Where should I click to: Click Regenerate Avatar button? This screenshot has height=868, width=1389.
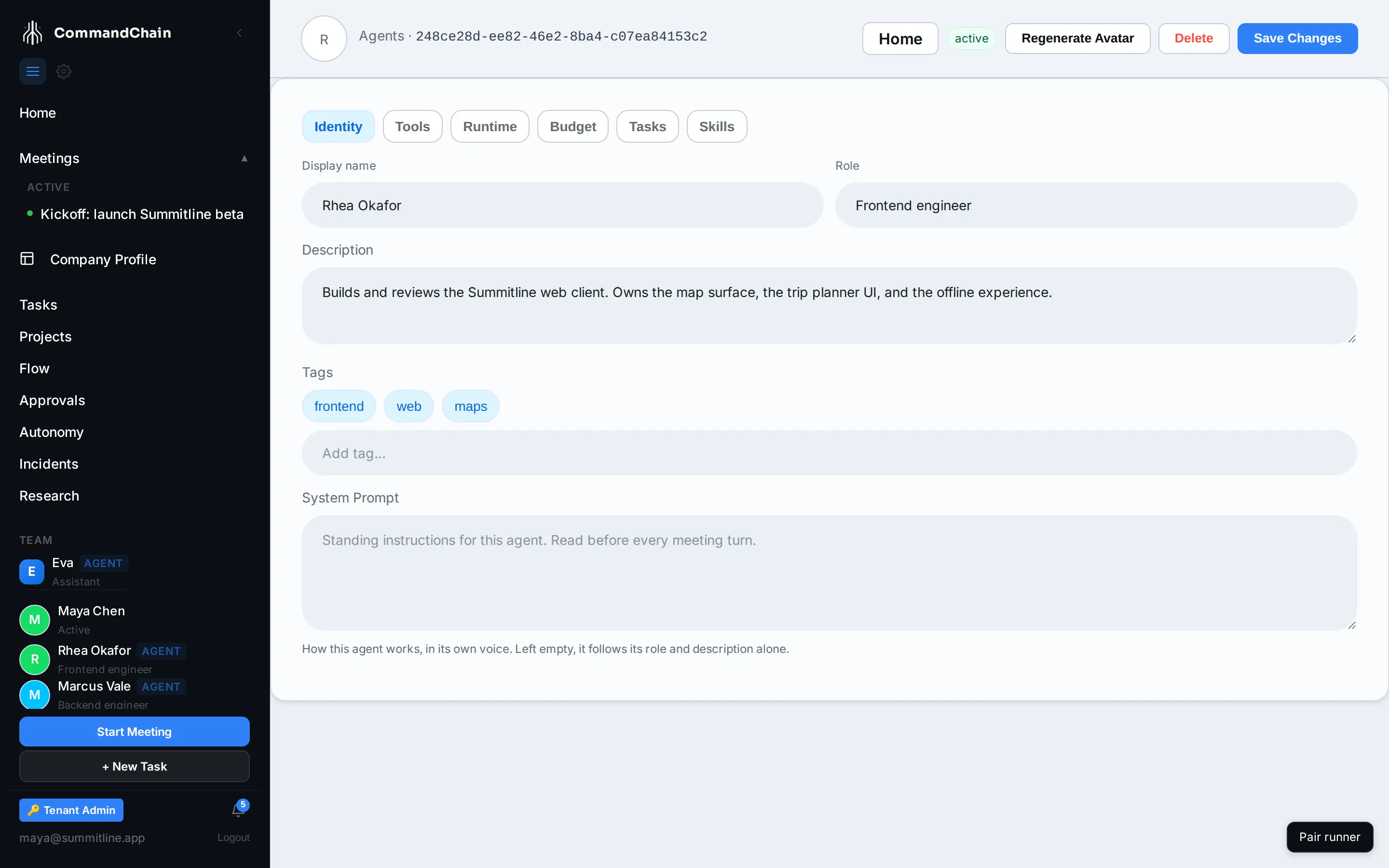(x=1077, y=39)
